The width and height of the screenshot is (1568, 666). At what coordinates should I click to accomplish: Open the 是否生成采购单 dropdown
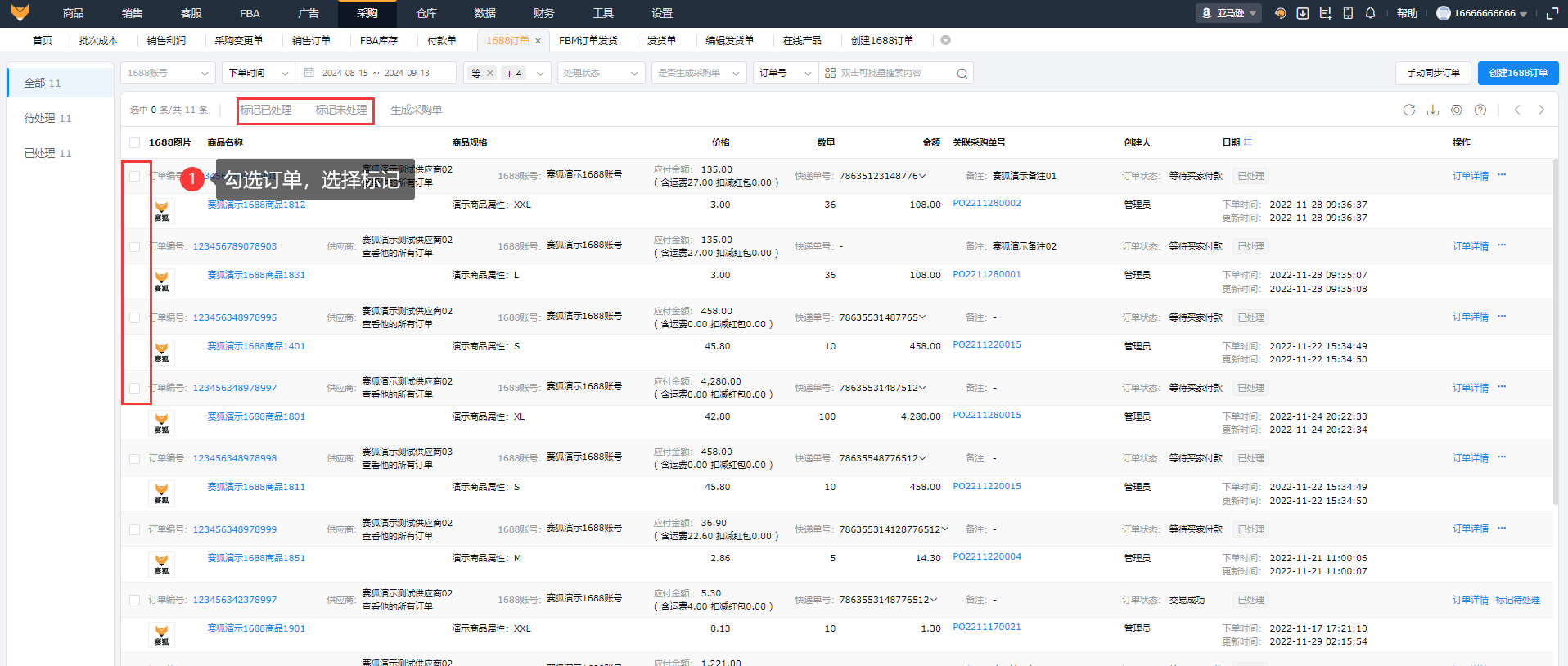click(698, 74)
